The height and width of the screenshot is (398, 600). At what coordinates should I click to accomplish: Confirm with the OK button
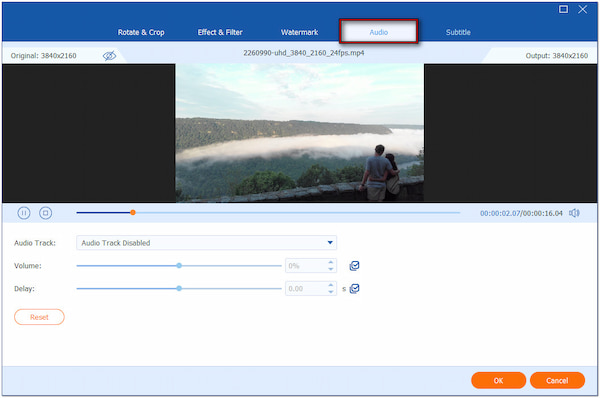click(x=498, y=380)
